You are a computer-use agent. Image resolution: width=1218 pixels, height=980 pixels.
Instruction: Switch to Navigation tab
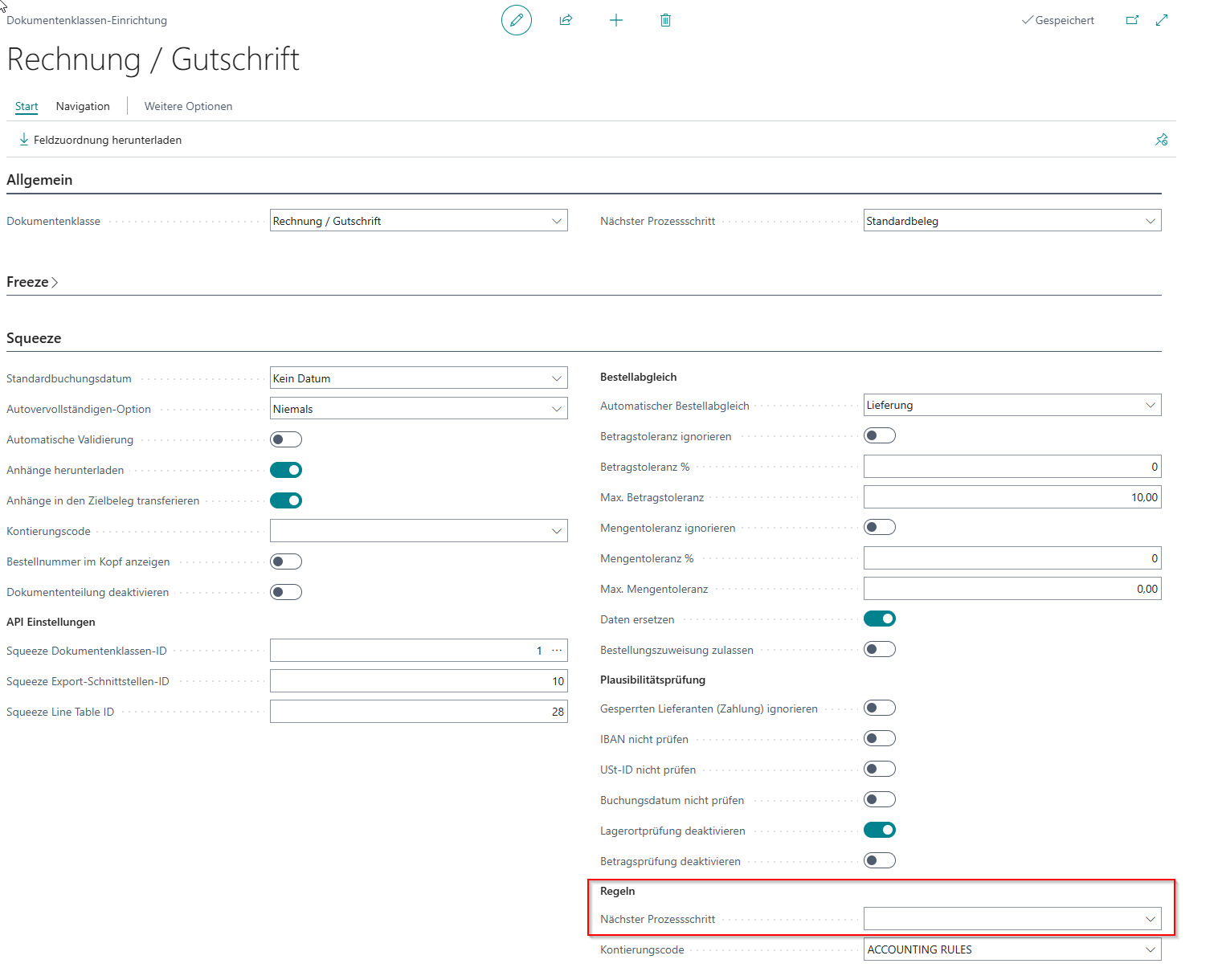click(x=83, y=106)
